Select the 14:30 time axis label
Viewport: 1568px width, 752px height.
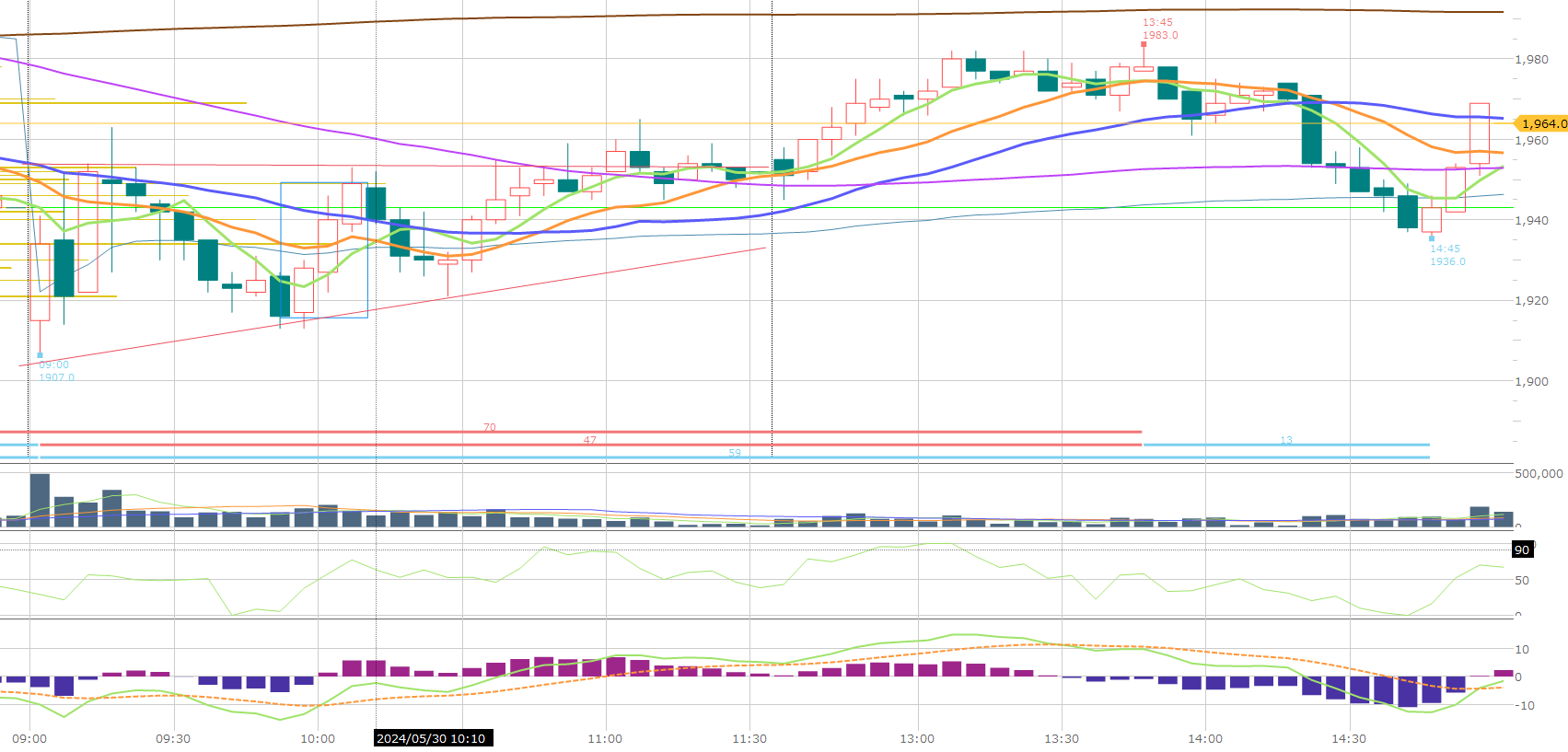1349,738
